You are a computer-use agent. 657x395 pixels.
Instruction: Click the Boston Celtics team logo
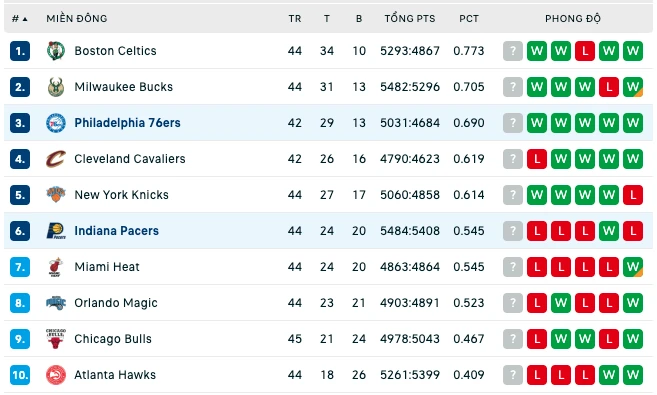[56, 51]
